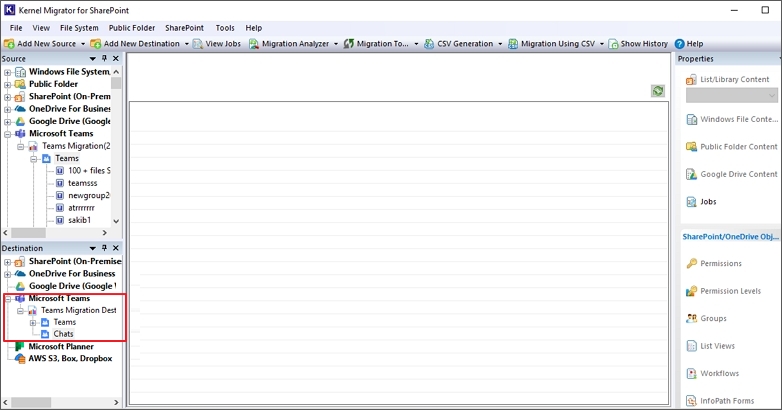Select Teams Migration(2 source node
Screen dimensions: 782x410
click(x=76, y=146)
